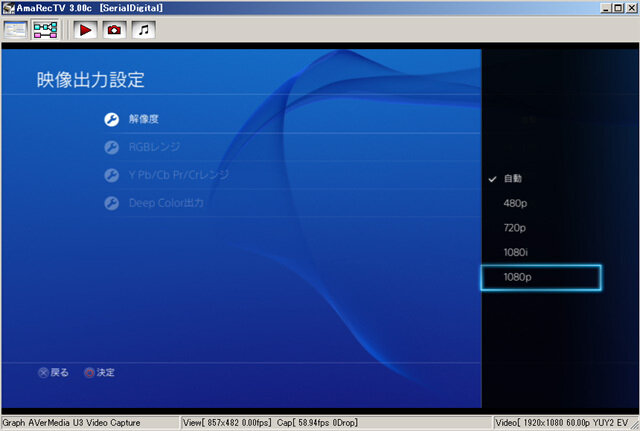Open the RGBレンジ setting row

pos(292,147)
